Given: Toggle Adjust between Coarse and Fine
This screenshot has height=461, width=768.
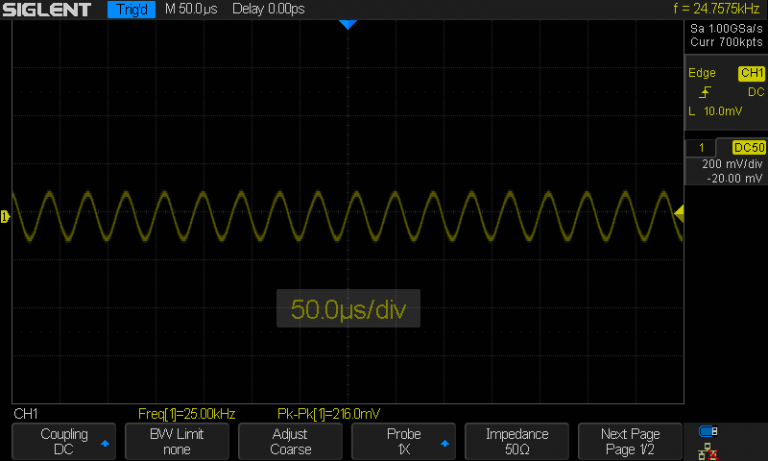Looking at the screenshot, I should click(x=290, y=442).
